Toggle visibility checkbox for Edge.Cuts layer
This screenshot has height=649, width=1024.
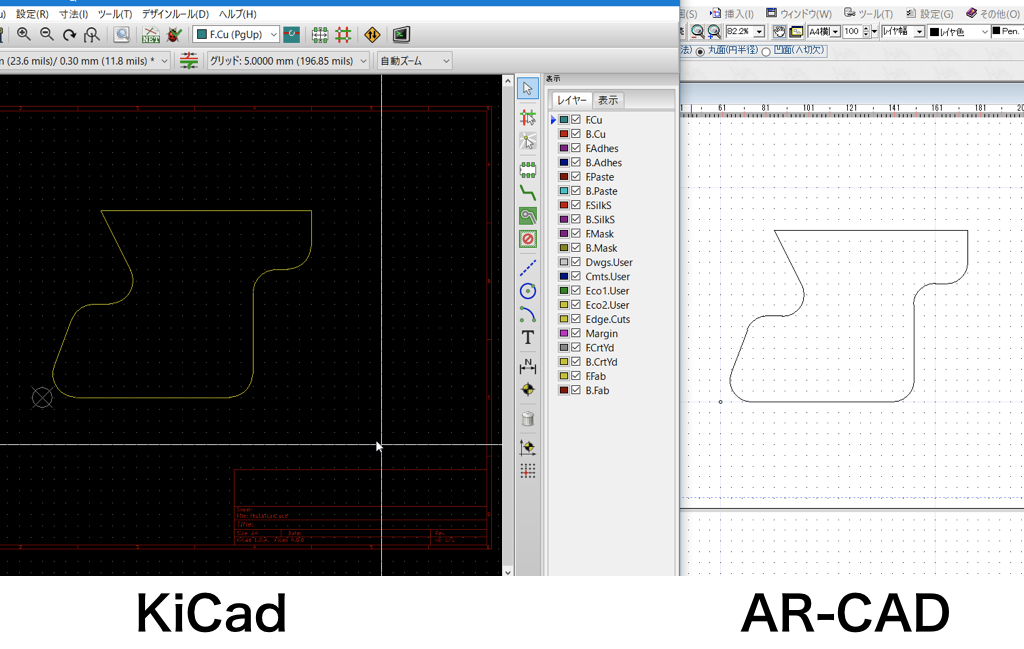575,319
